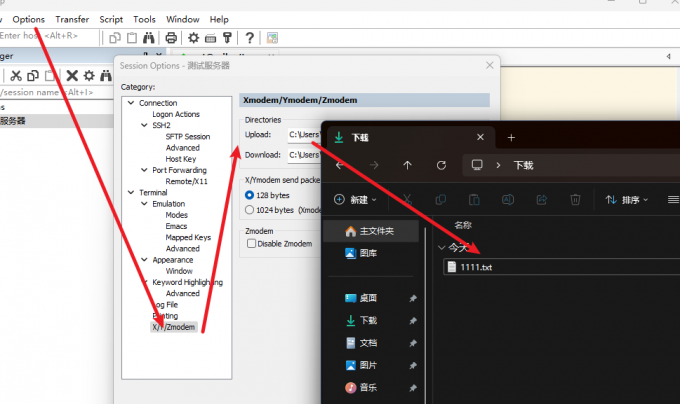Click the Print icon in main toolbar
Image resolution: width=680 pixels, height=404 pixels.
(171, 38)
